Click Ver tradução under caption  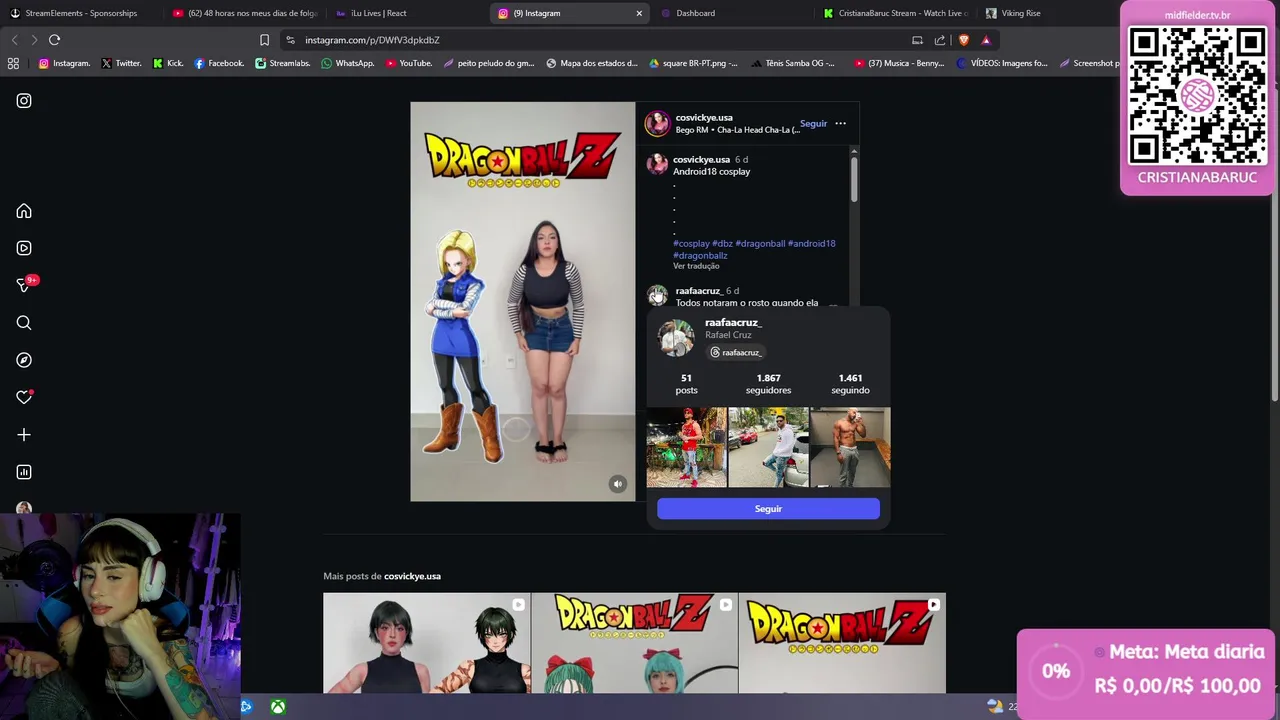[696, 266]
